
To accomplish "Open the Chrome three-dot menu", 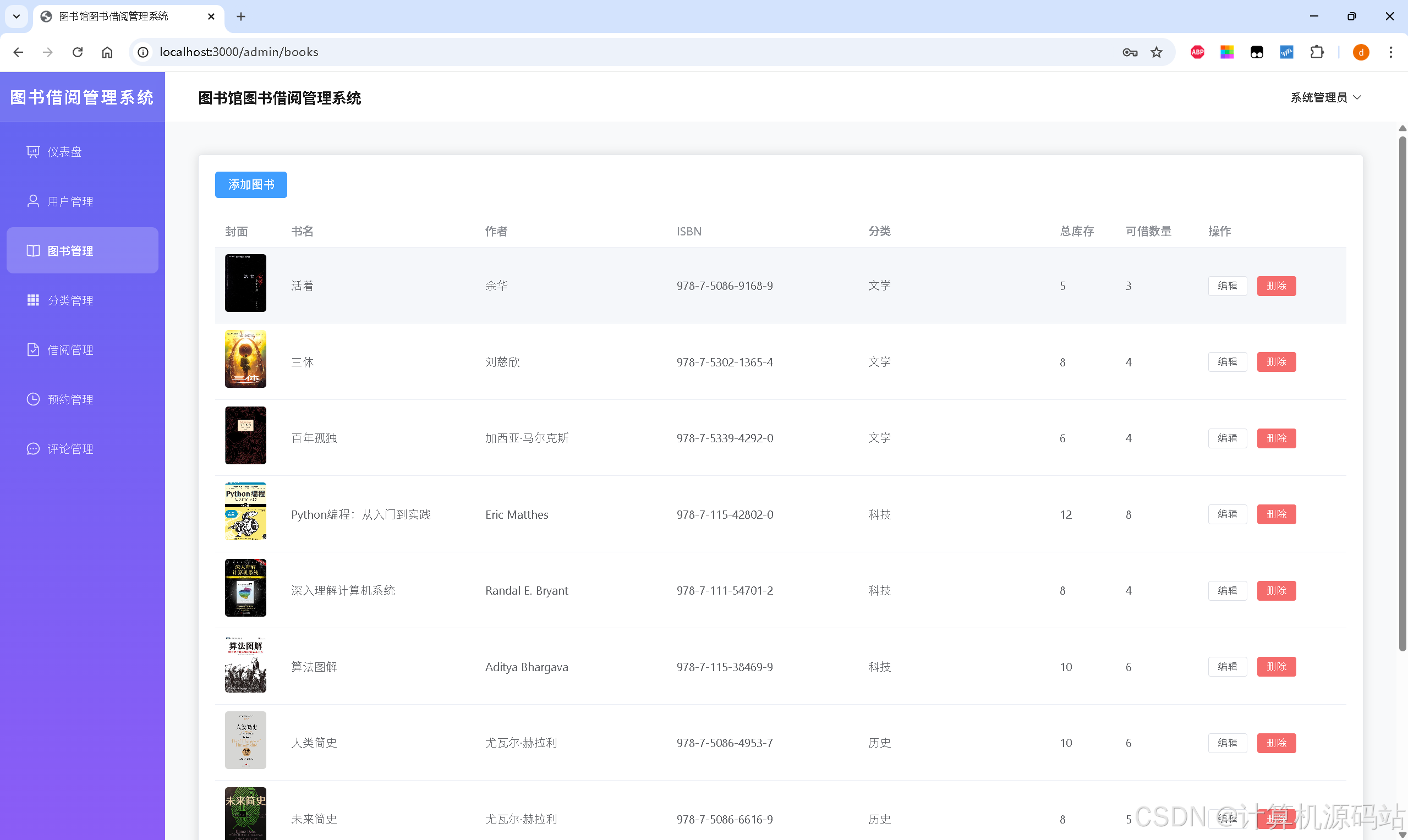I will tap(1390, 52).
